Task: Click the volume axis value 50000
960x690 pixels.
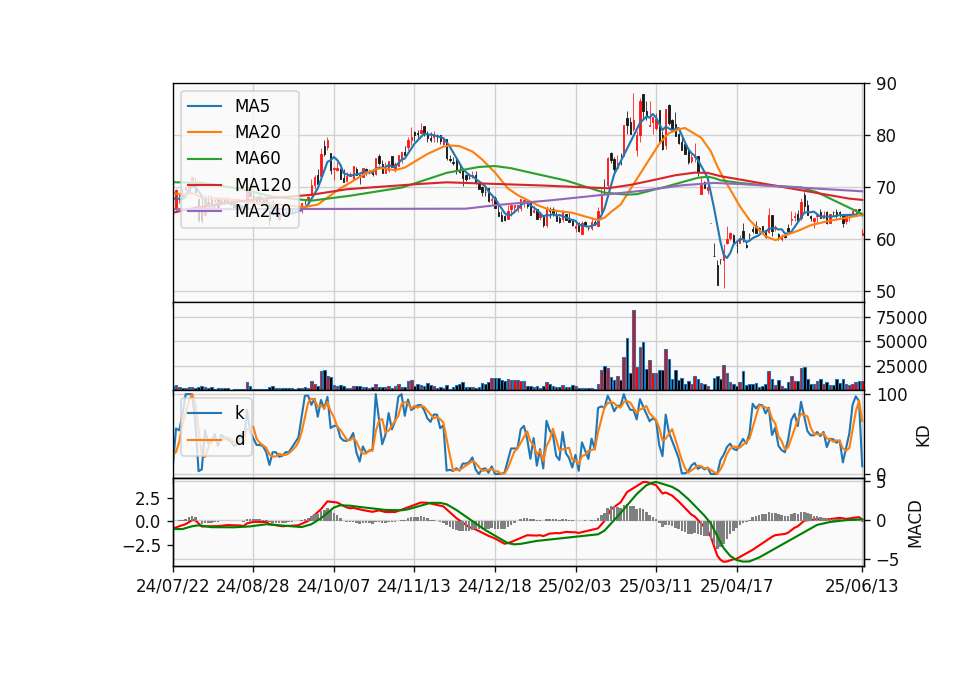Action: click(x=901, y=342)
